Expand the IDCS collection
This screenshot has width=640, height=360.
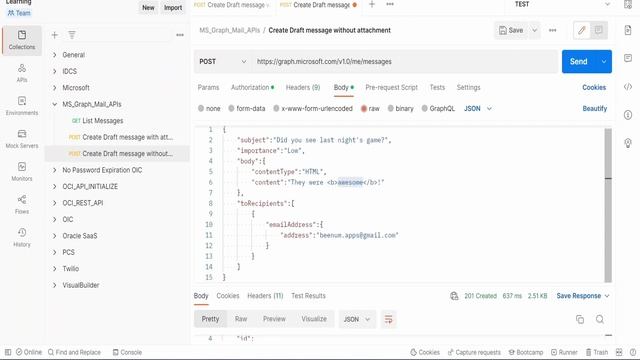[54, 71]
